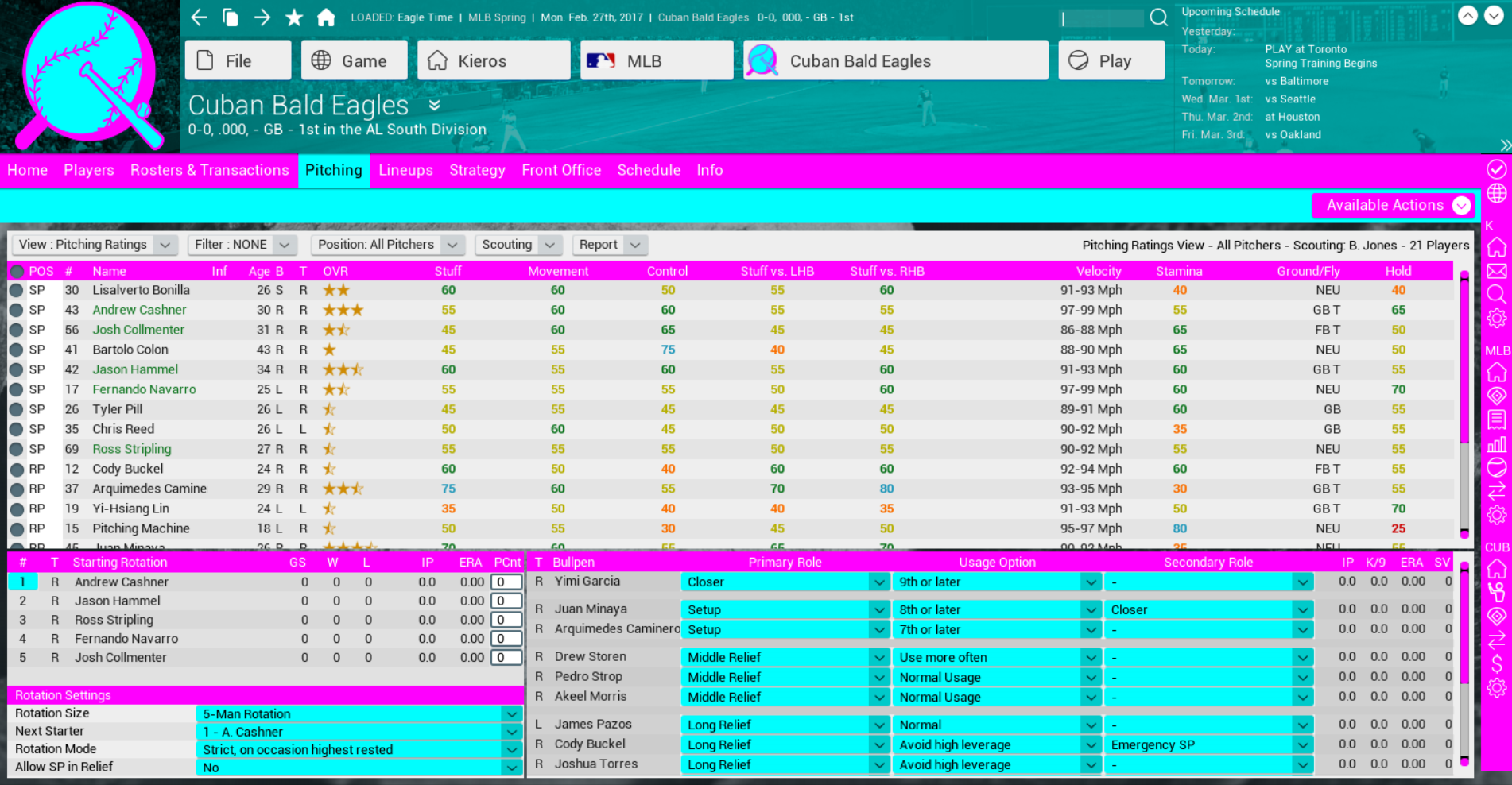This screenshot has width=1512, height=785.
Task: Open the Report dropdown
Action: [x=610, y=245]
